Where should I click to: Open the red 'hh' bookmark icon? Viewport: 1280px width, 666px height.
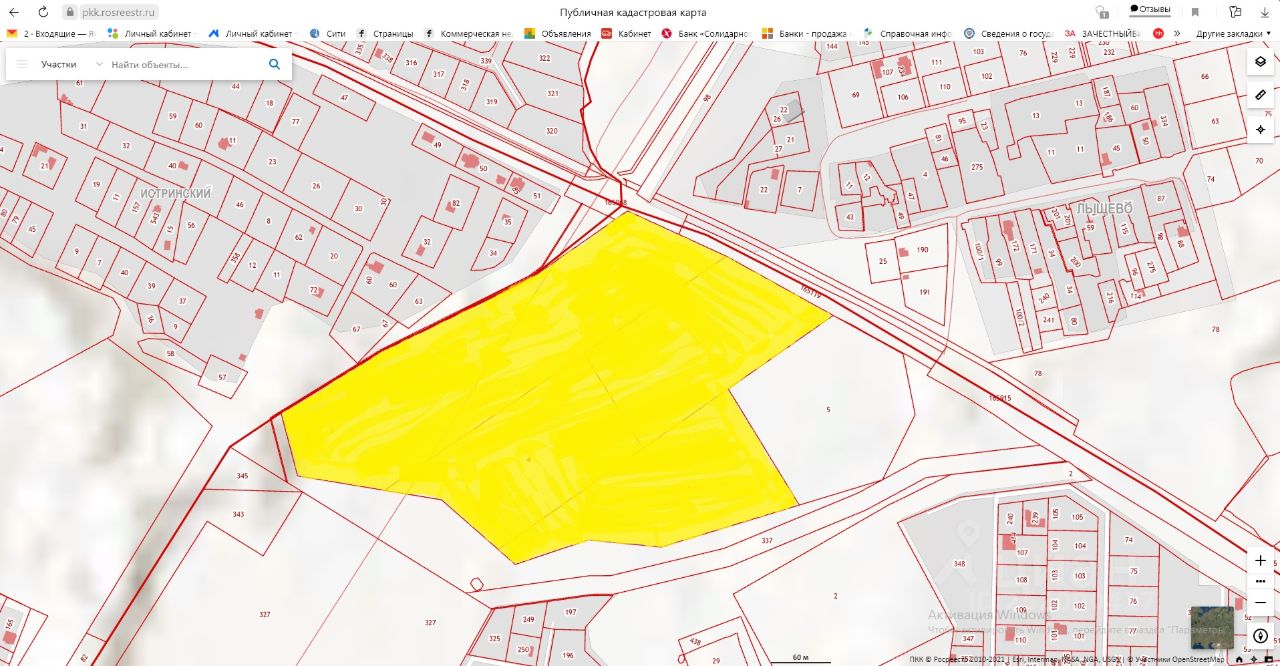(x=1158, y=33)
